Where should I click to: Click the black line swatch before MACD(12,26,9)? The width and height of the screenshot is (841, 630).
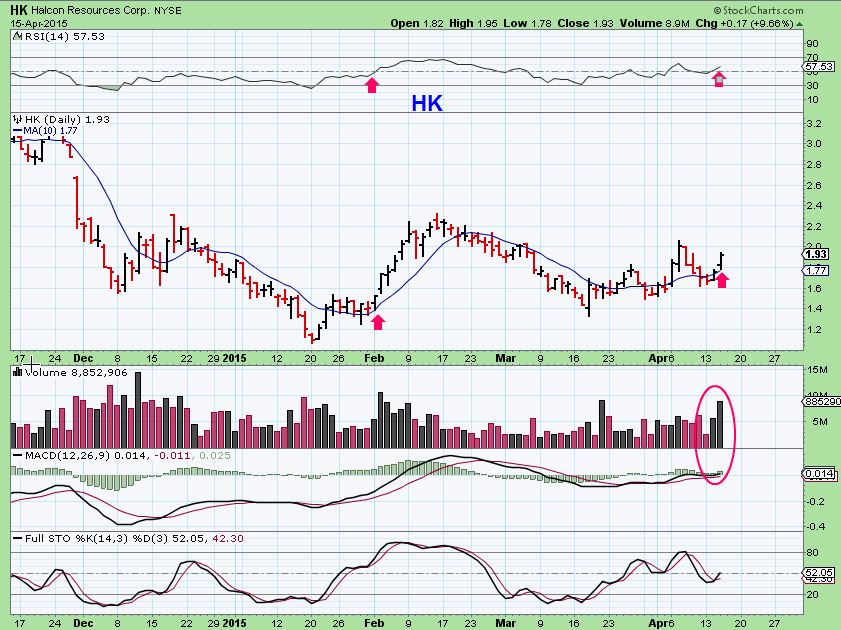point(17,455)
